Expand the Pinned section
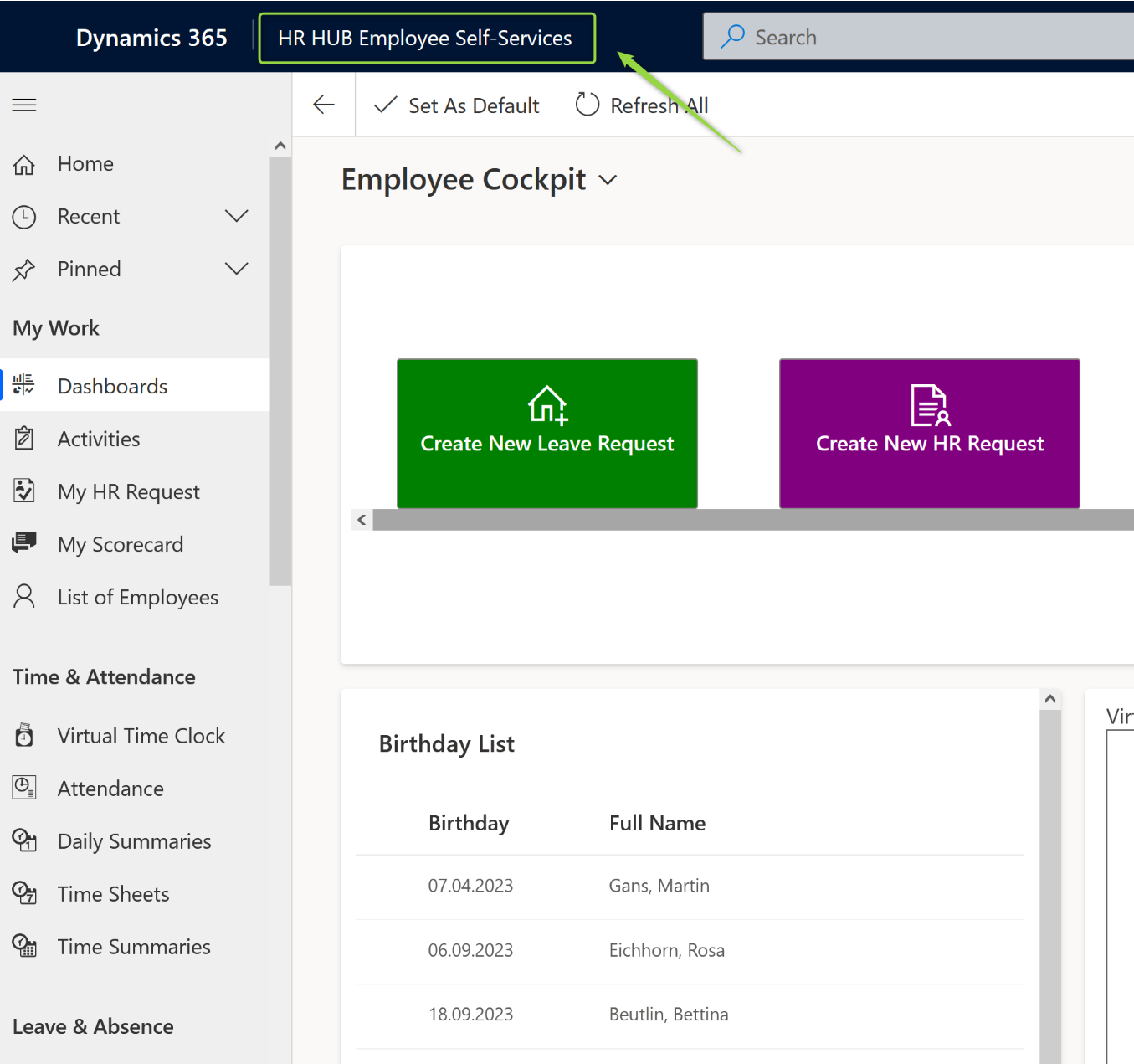 (237, 269)
